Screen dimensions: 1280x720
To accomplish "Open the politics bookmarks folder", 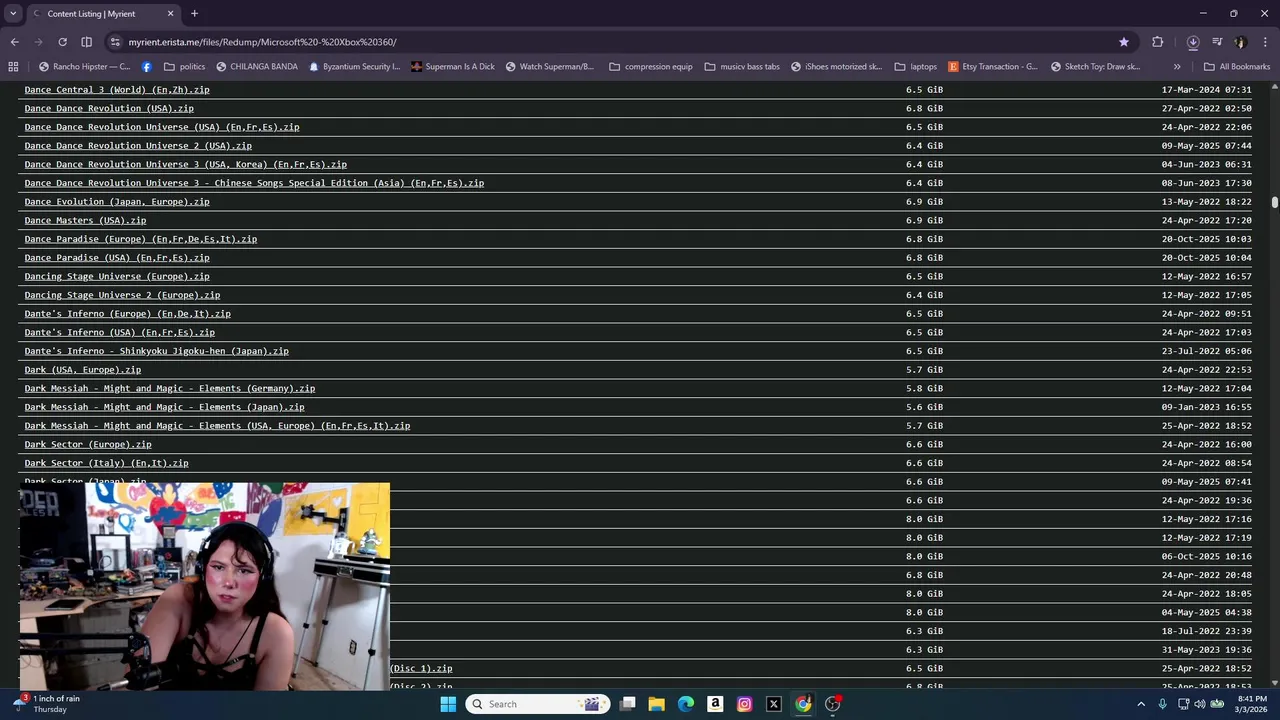I will tap(185, 67).
